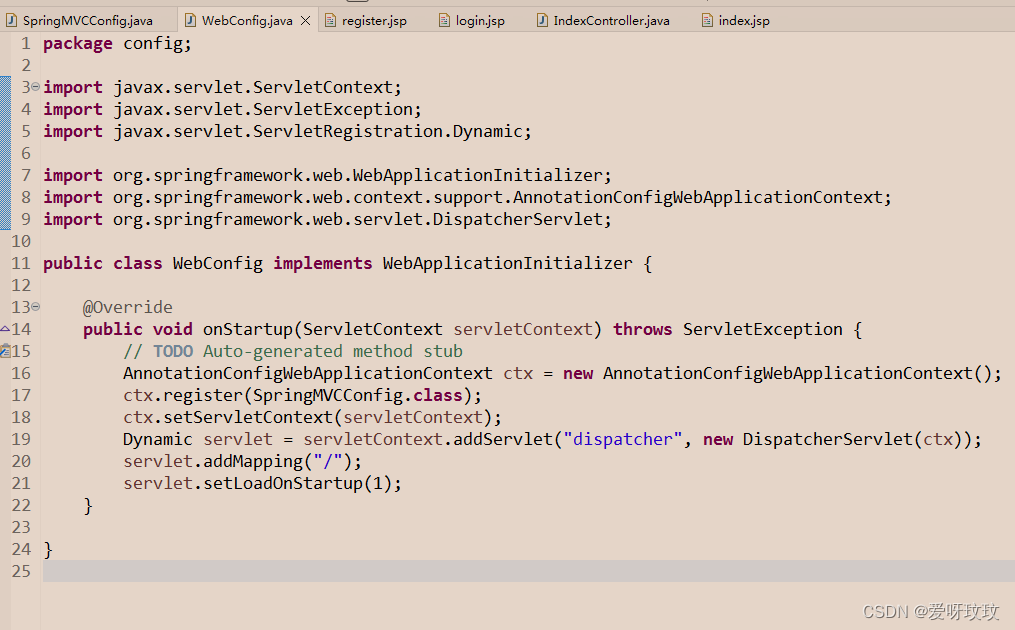Collapse the import statements block
1015x630 pixels.
[33, 87]
